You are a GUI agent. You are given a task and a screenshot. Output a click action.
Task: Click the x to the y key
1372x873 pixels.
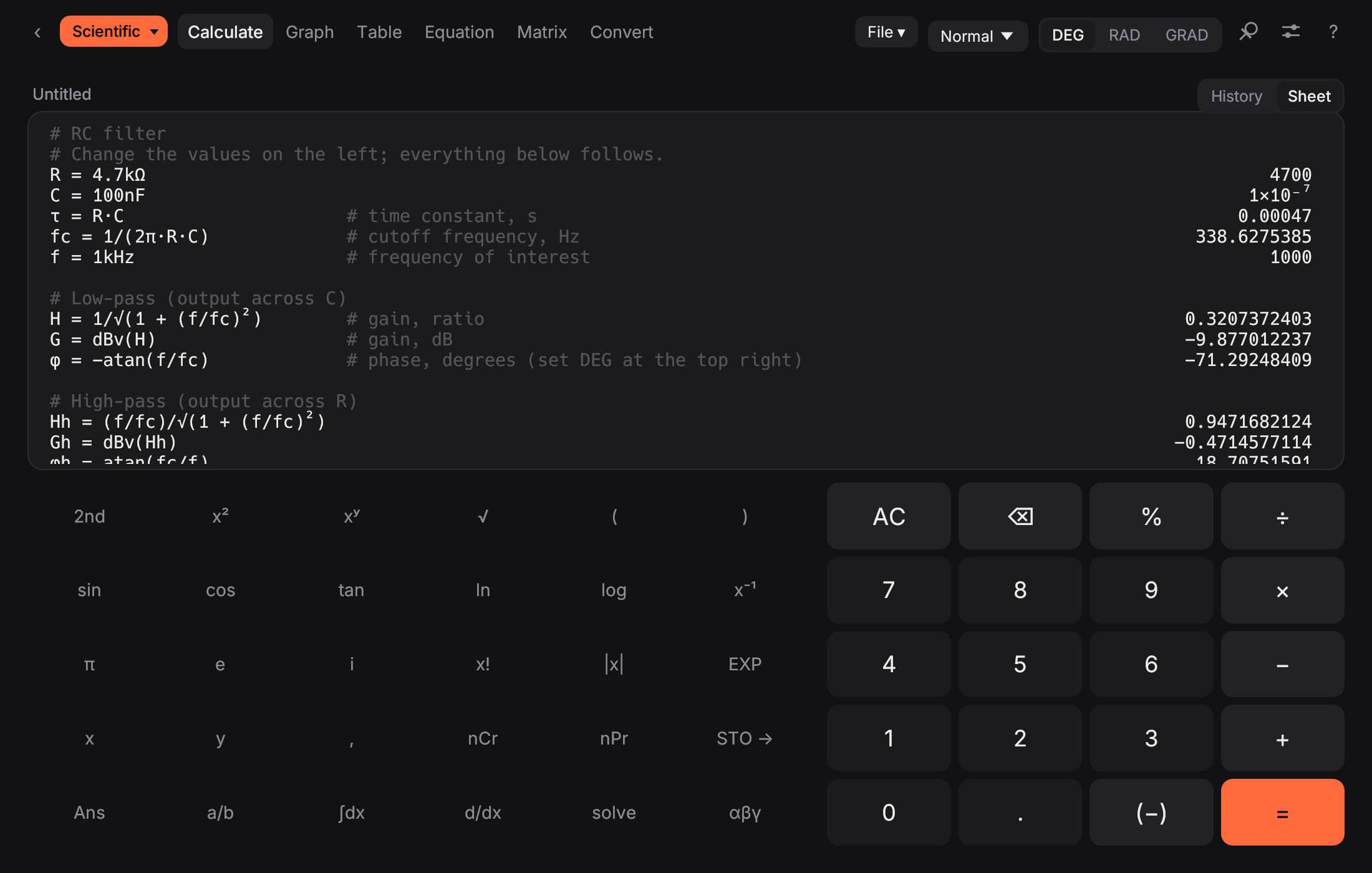pyautogui.click(x=352, y=516)
